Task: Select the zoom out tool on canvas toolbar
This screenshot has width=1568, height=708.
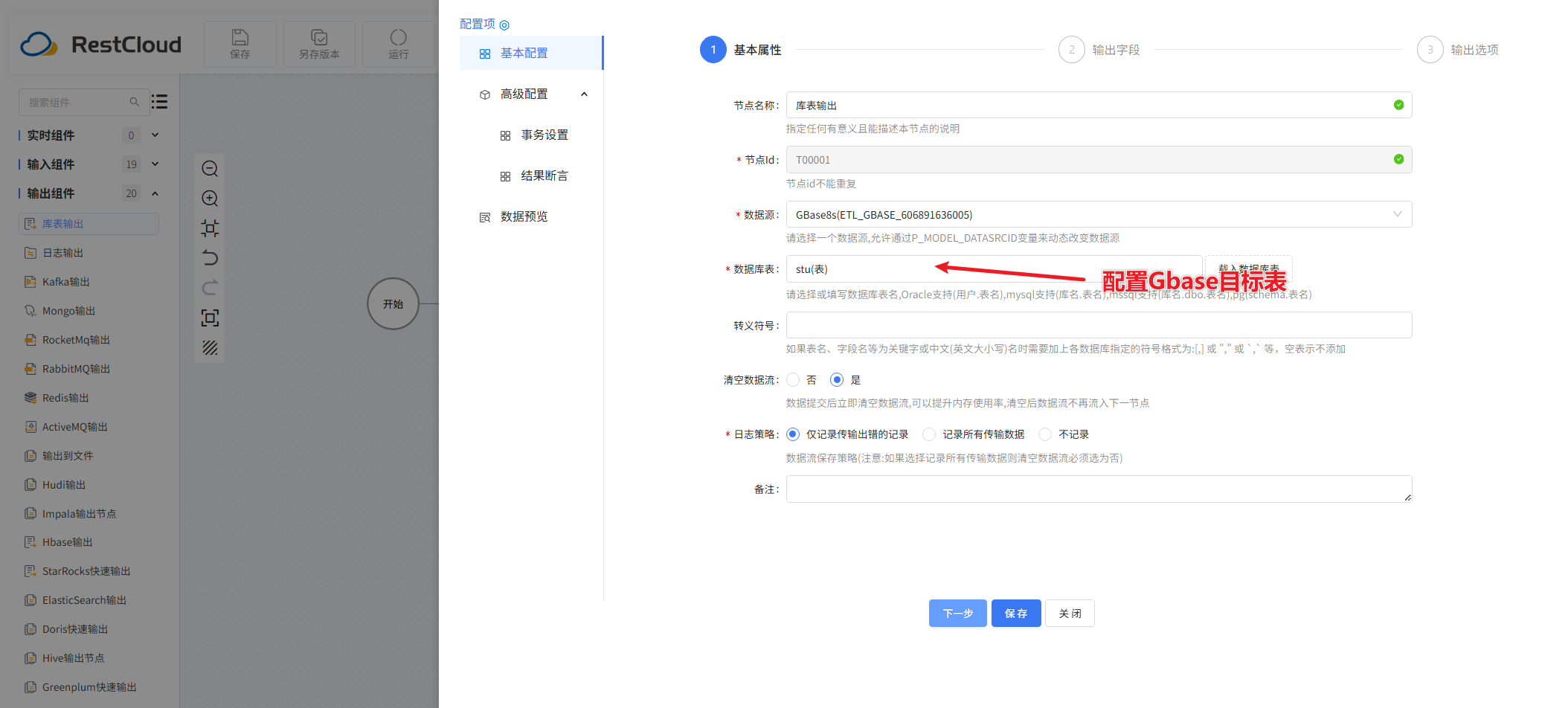Action: 210,169
